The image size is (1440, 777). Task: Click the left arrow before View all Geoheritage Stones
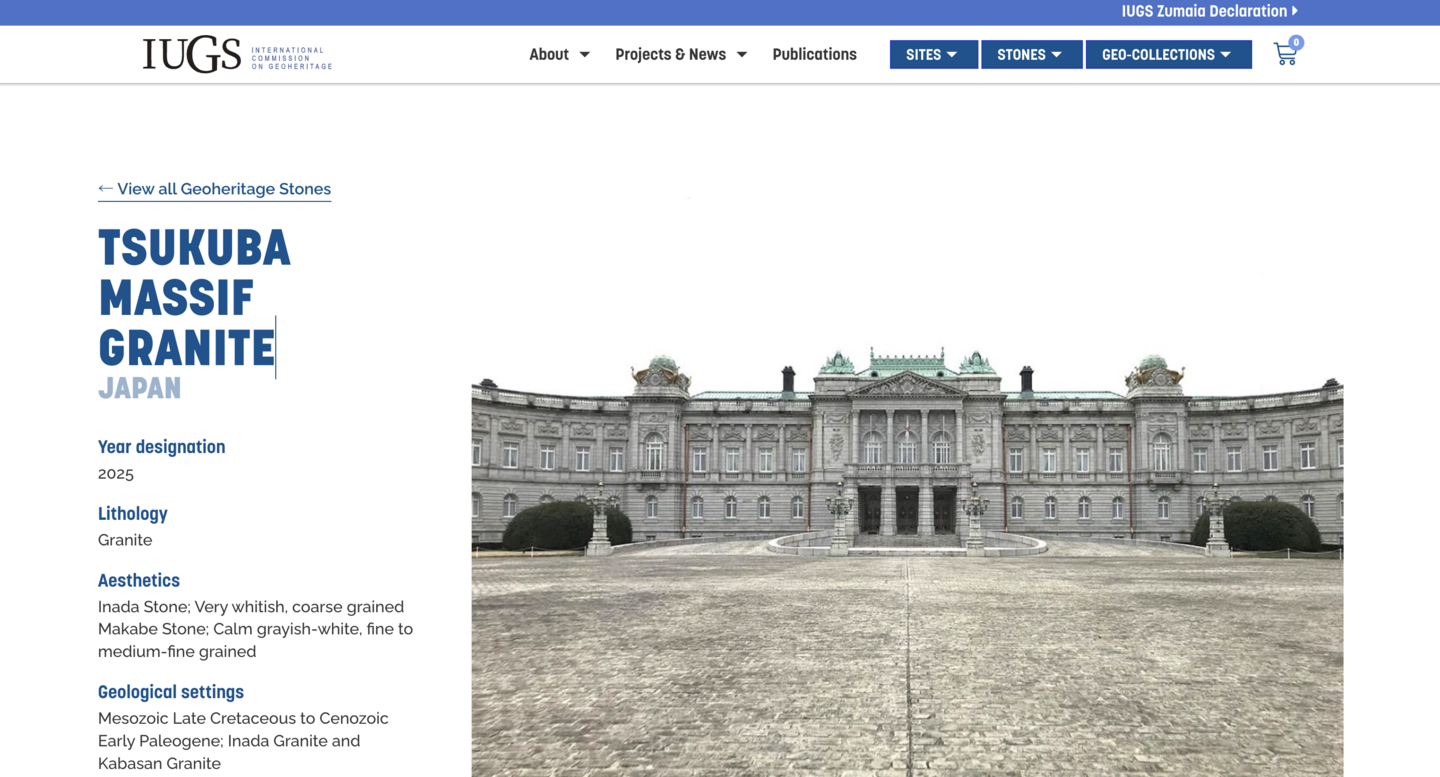[105, 188]
